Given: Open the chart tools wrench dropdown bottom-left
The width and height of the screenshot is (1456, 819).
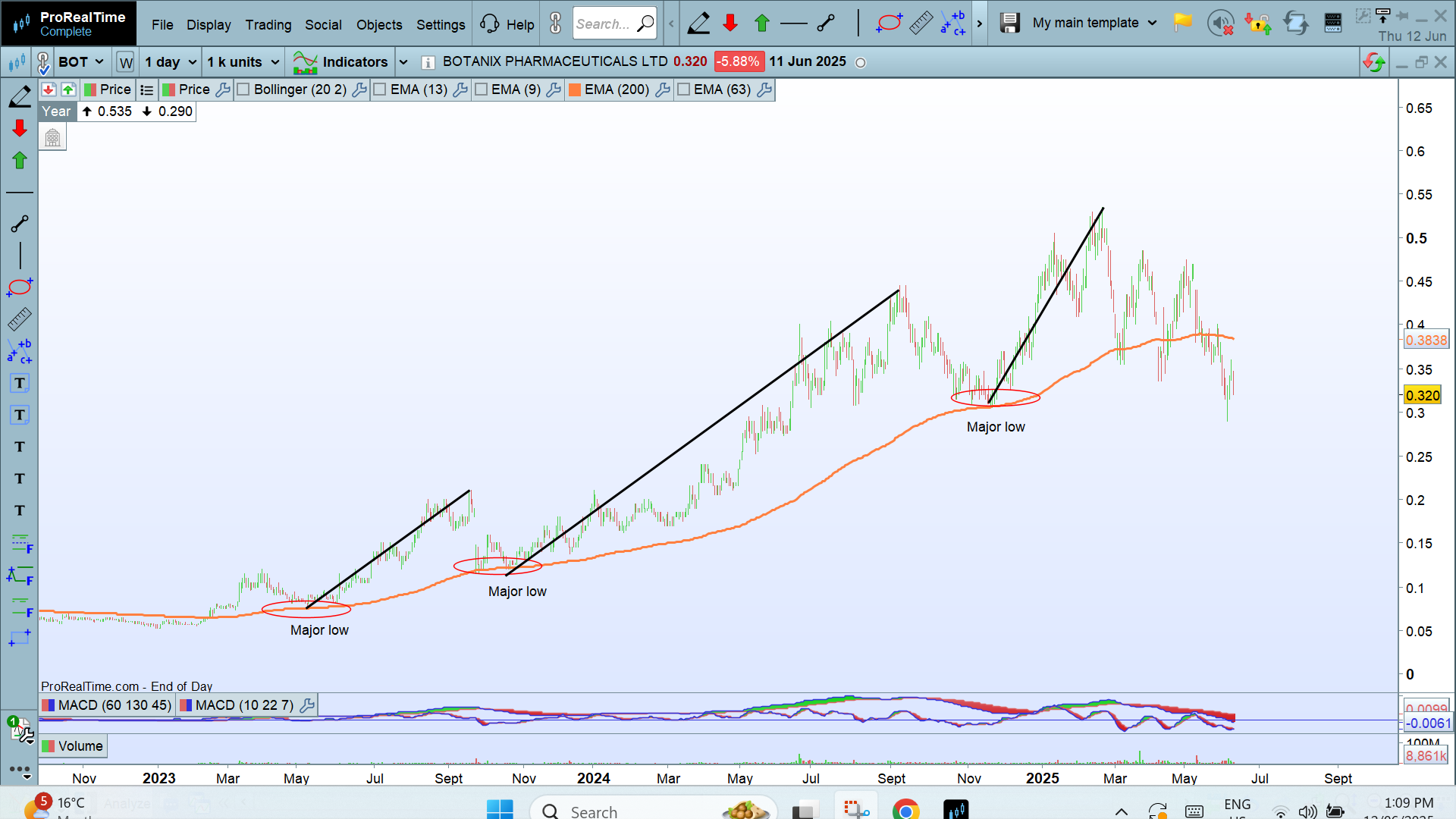Looking at the screenshot, I should point(21,730).
